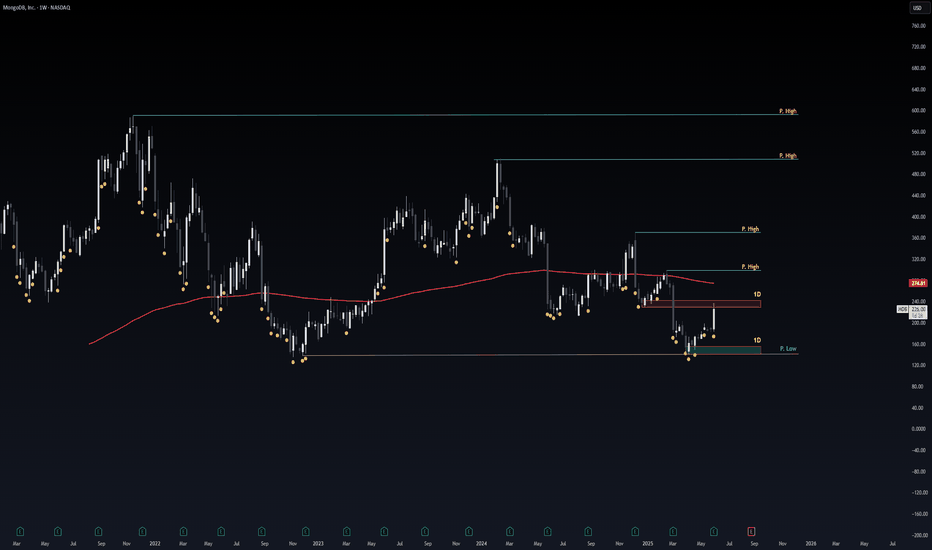Click the earnings marker above Mar 2025
The width and height of the screenshot is (932, 550).
673,532
